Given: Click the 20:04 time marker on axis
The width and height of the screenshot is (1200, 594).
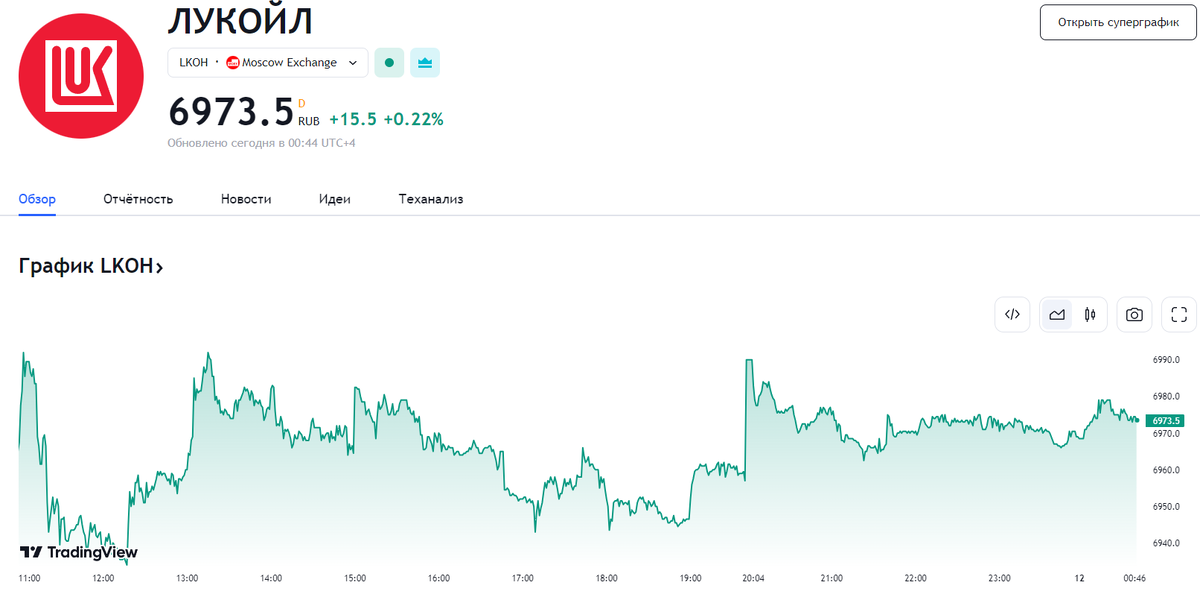Looking at the screenshot, I should 754,578.
